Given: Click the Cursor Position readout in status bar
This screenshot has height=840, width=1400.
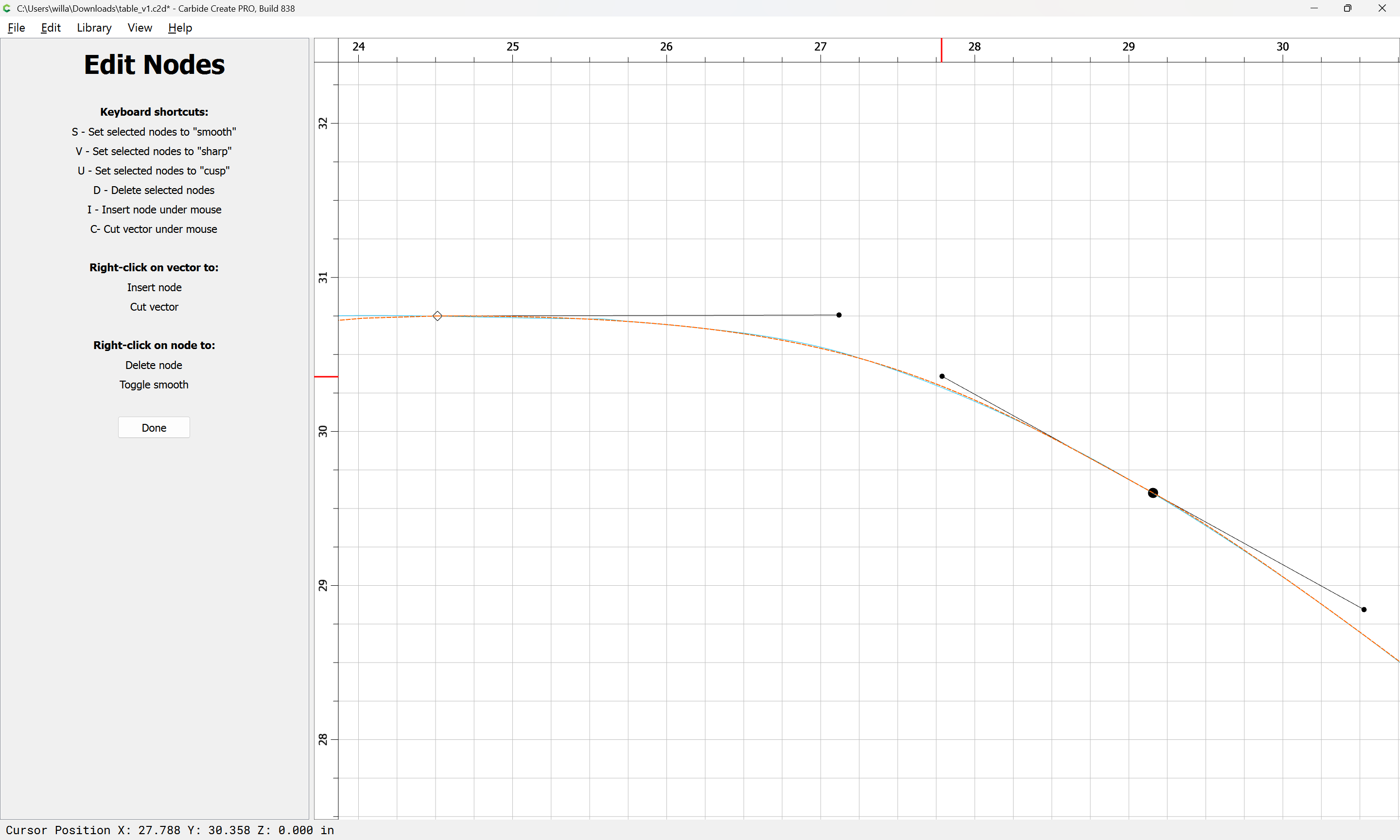Looking at the screenshot, I should click(x=170, y=830).
